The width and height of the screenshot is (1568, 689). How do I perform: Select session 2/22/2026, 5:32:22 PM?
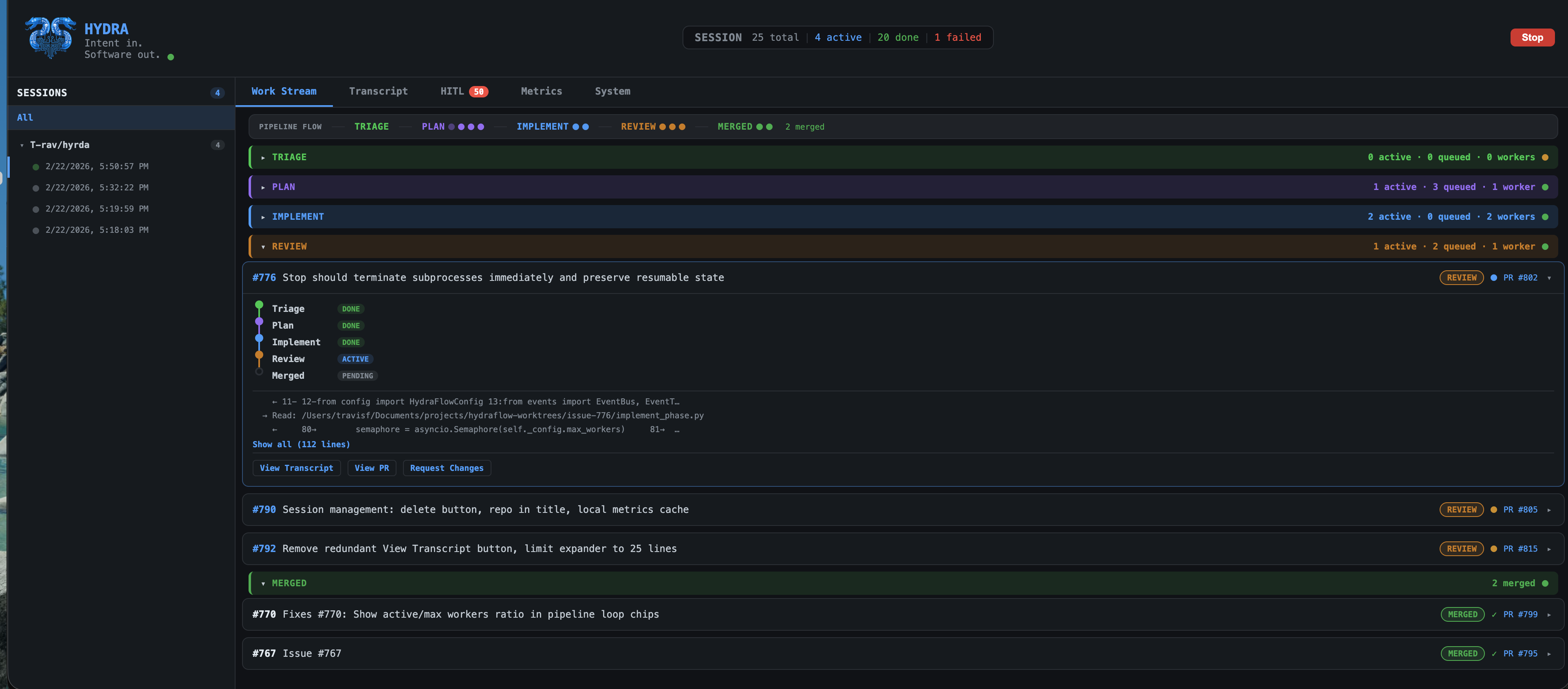tap(97, 188)
